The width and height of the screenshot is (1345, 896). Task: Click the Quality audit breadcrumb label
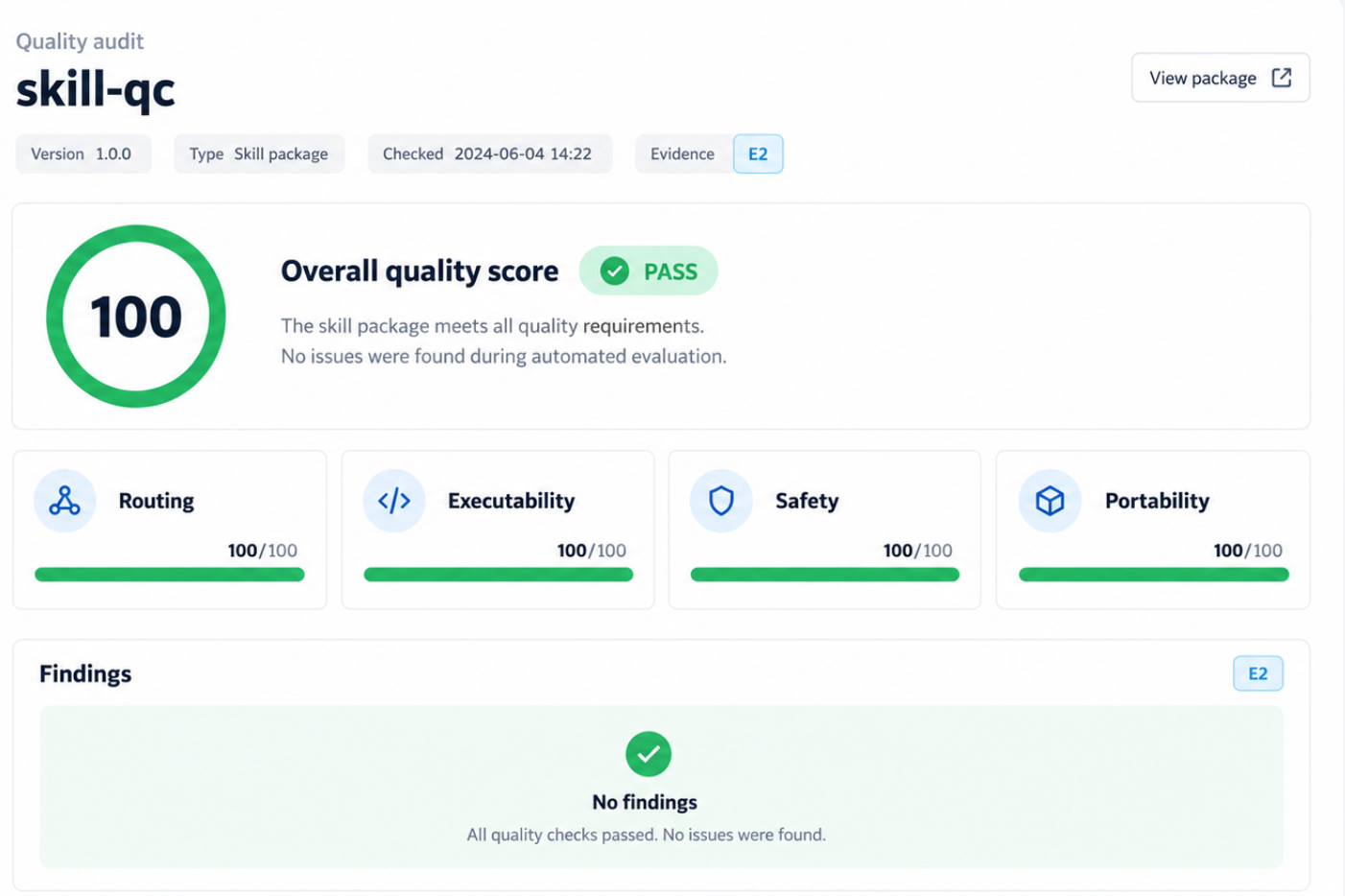(x=80, y=41)
